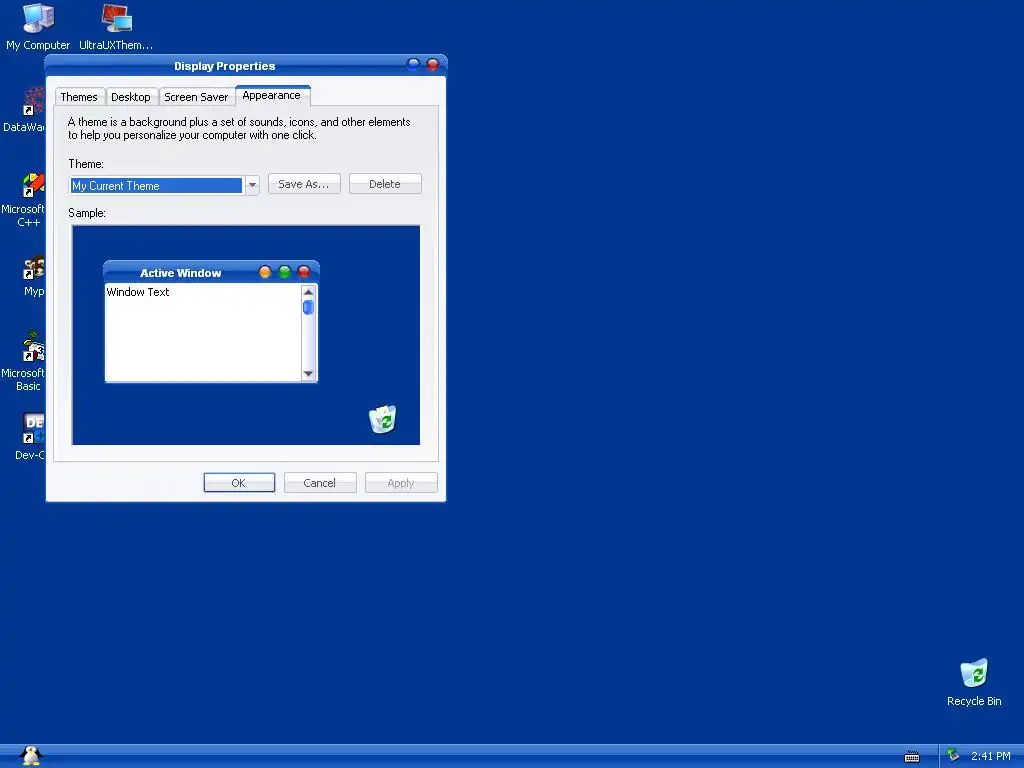Click the sample scrollbar down arrow
This screenshot has width=1024, height=768.
[308, 374]
